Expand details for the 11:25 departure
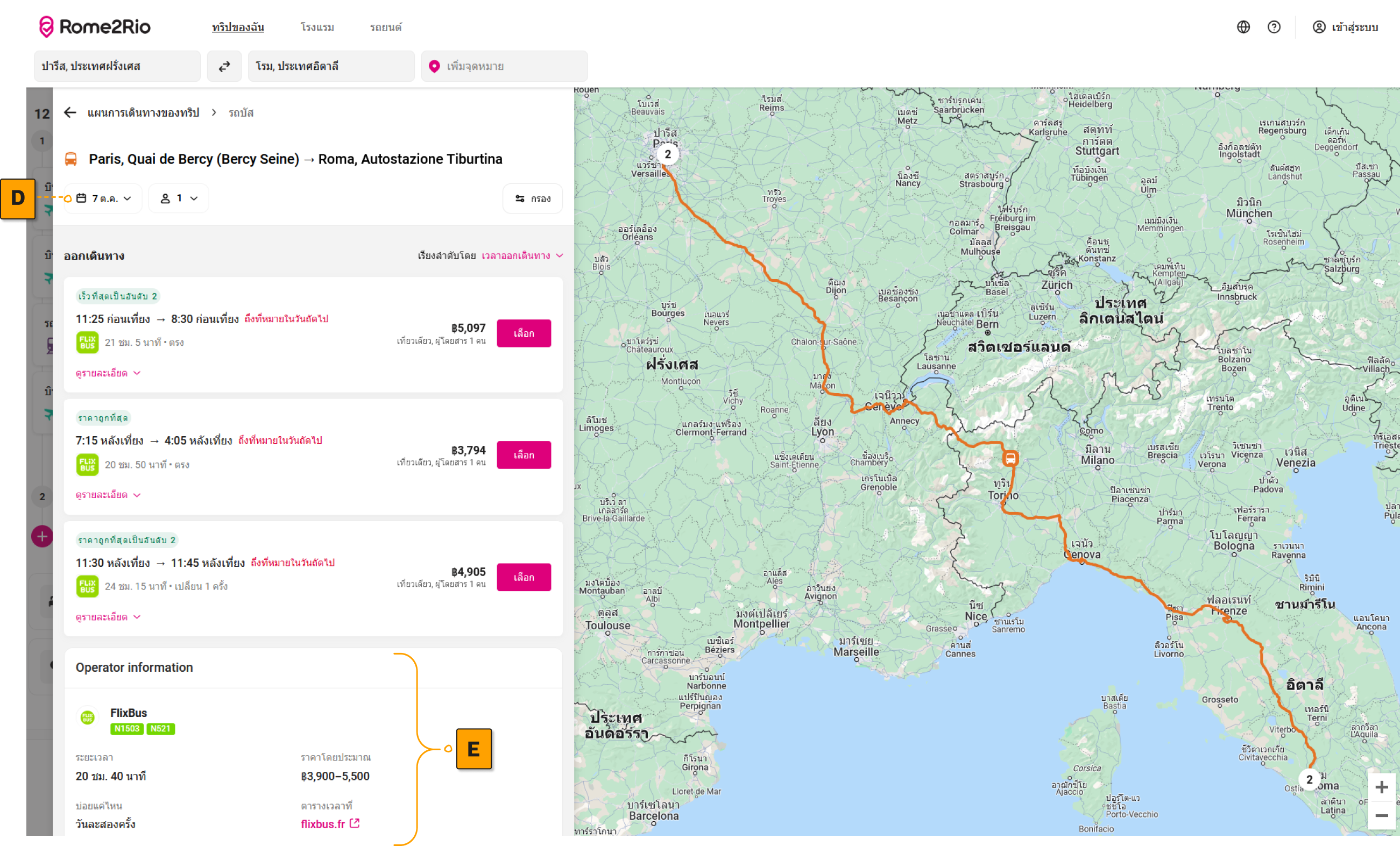 tap(108, 373)
